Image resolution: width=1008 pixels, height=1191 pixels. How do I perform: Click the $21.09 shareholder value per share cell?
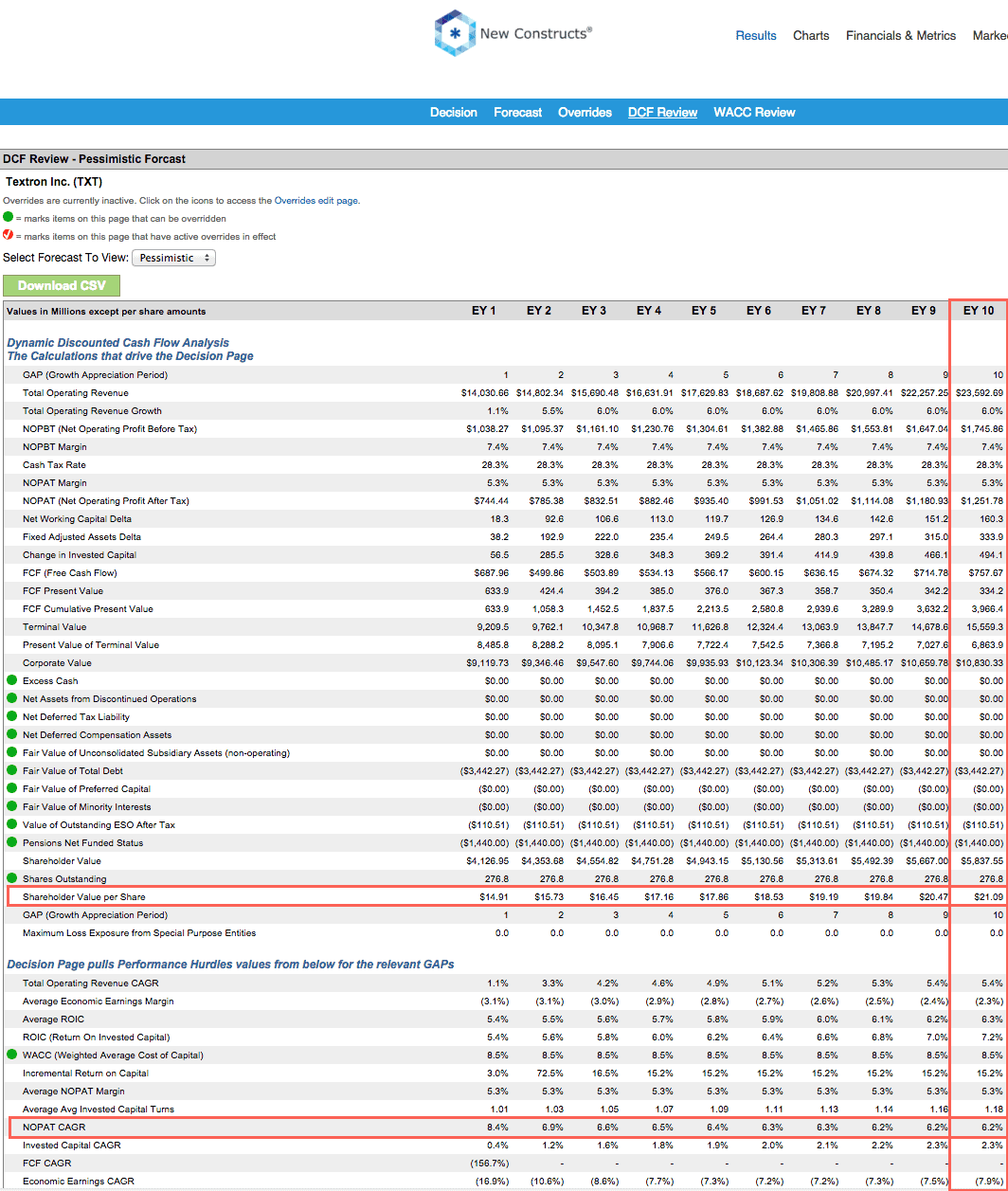pyautogui.click(x=988, y=896)
